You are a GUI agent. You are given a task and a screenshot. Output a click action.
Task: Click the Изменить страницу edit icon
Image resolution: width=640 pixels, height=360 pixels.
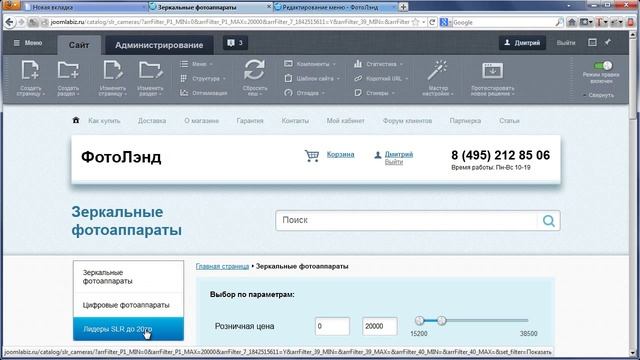point(112,70)
